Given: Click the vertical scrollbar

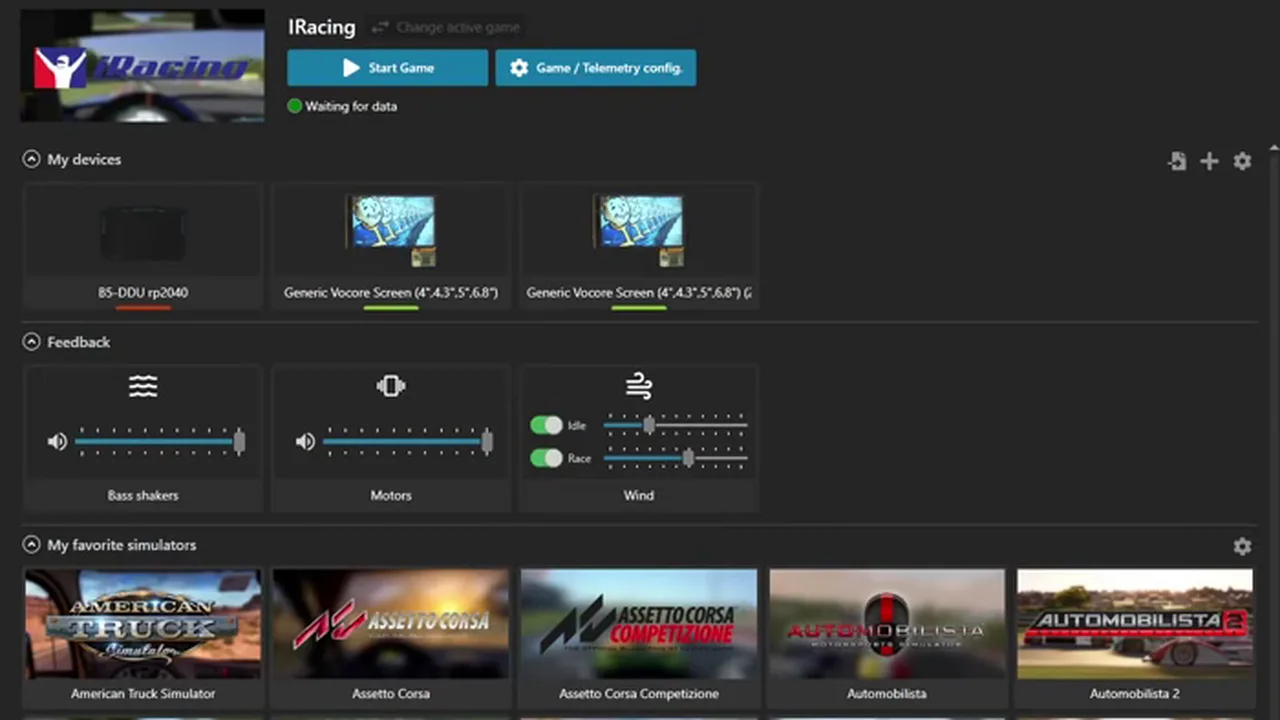Looking at the screenshot, I should click(1274, 430).
